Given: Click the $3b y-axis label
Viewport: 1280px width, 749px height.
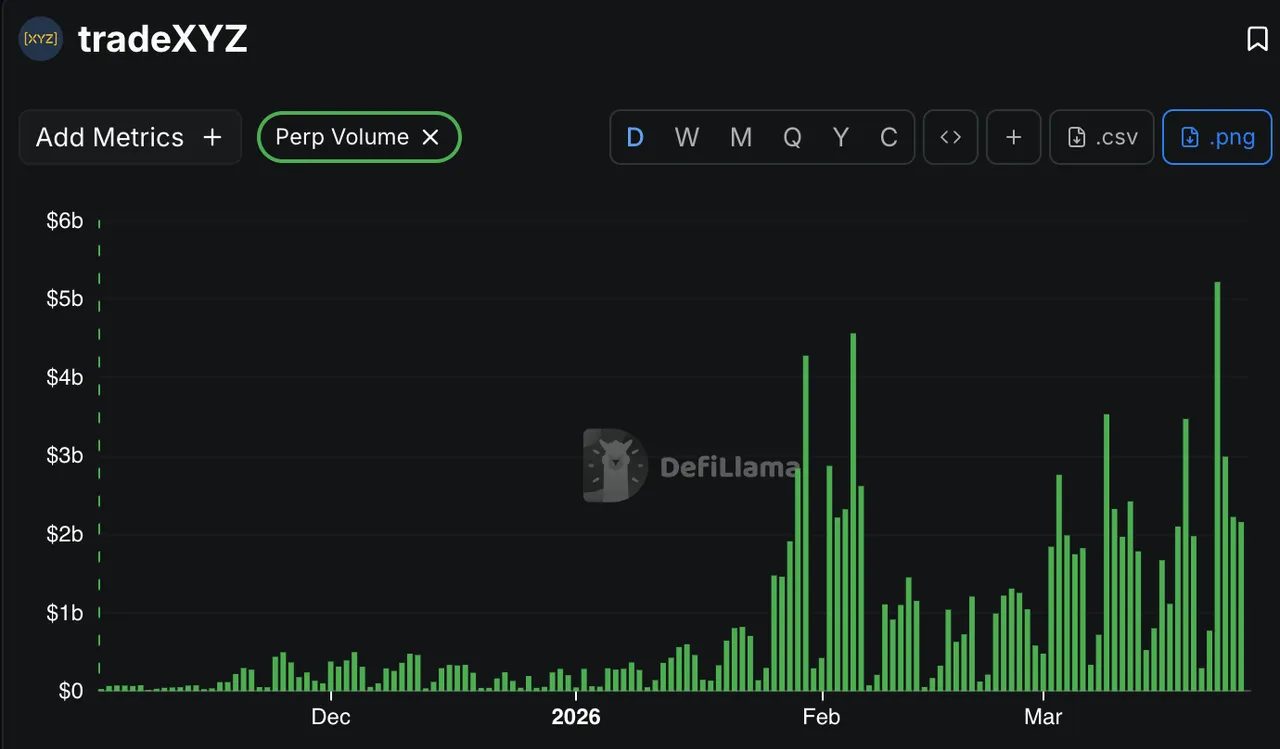Looking at the screenshot, I should click(65, 456).
